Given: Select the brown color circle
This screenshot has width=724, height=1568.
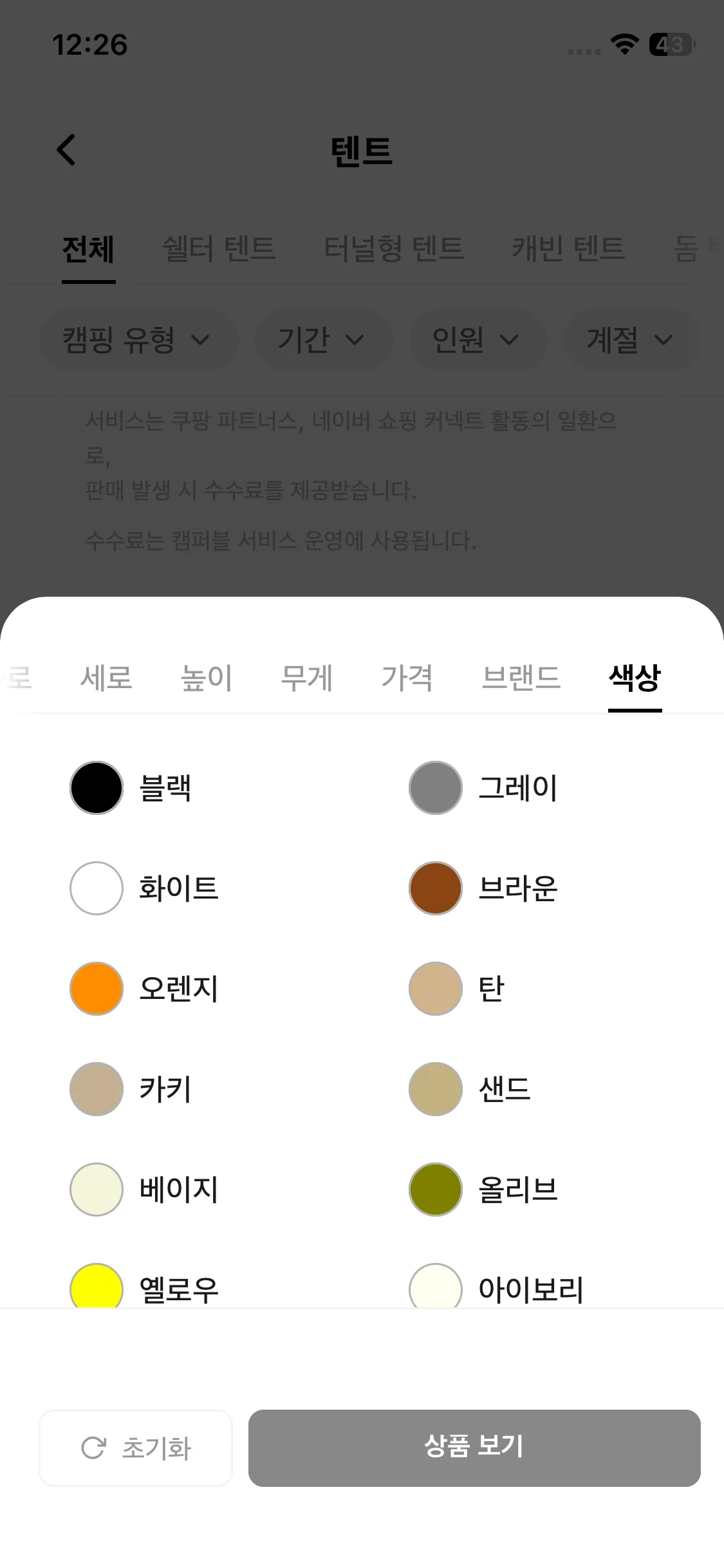Looking at the screenshot, I should coord(436,888).
